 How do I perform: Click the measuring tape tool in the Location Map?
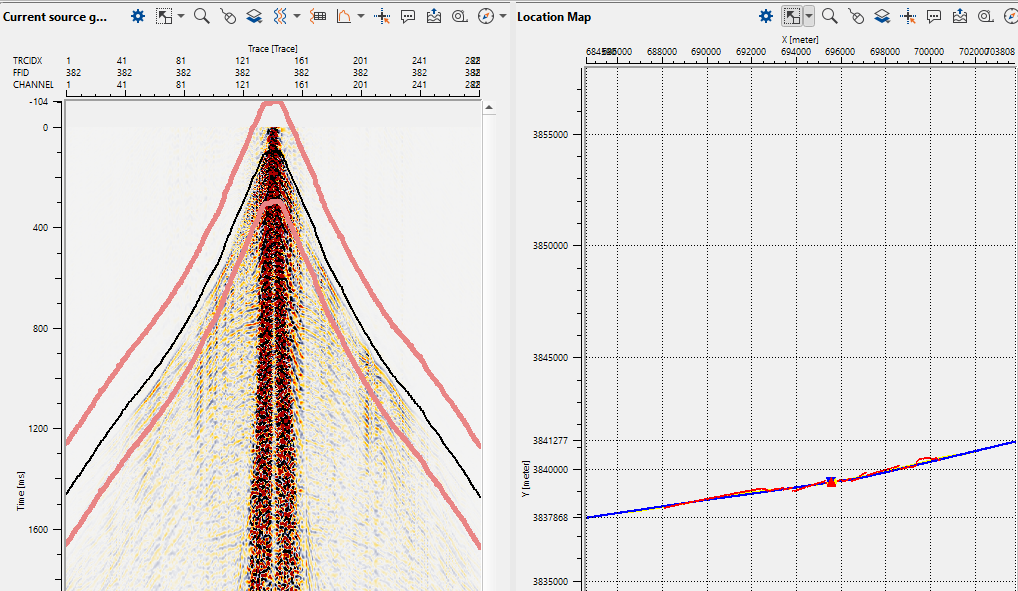[x=985, y=16]
